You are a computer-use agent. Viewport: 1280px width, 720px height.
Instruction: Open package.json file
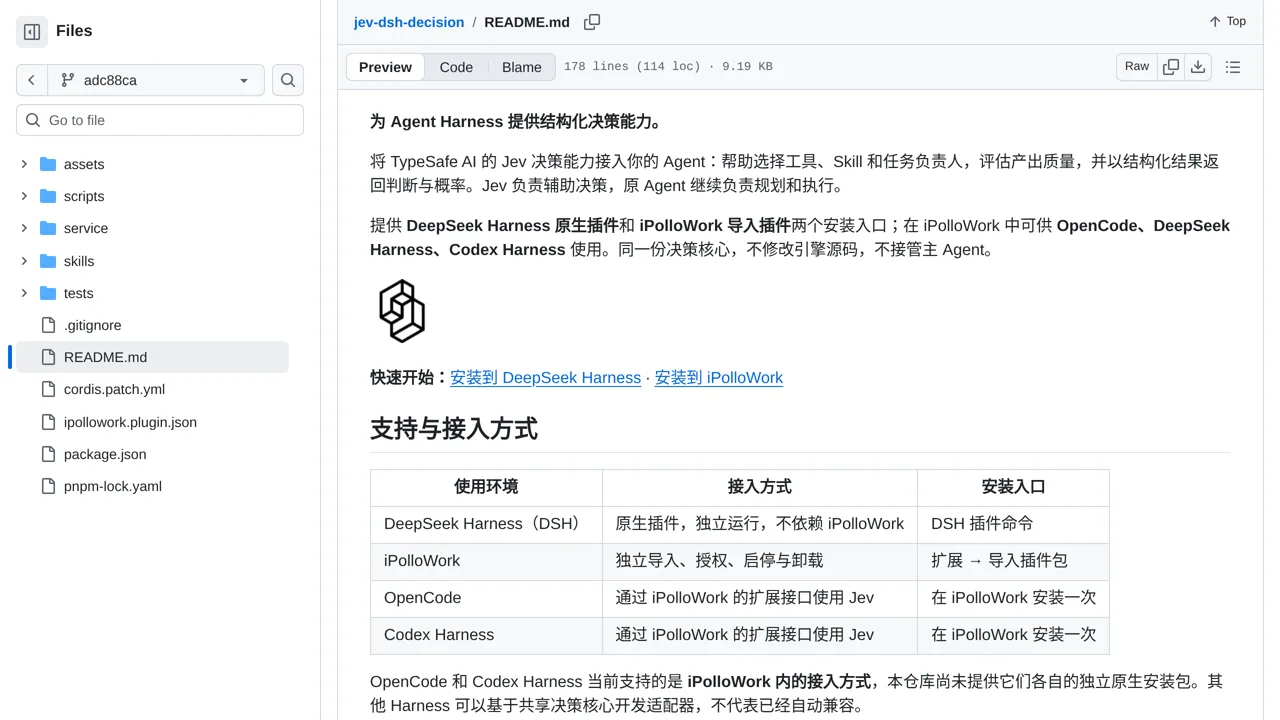[105, 454]
